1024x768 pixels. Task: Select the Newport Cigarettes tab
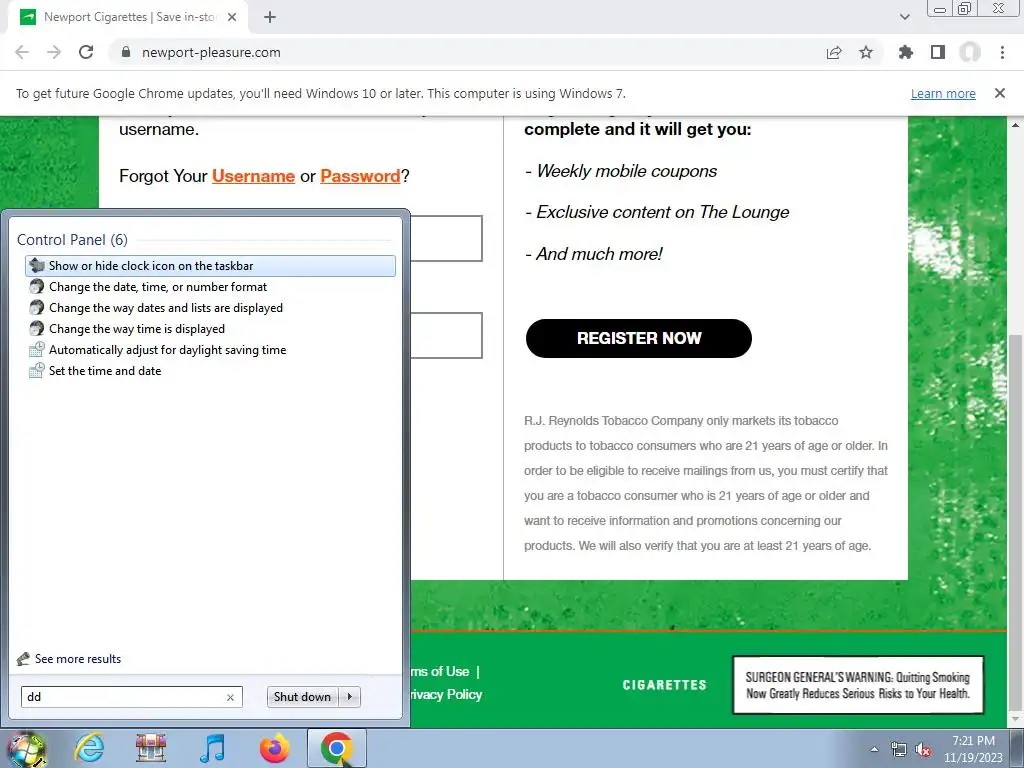(128, 17)
